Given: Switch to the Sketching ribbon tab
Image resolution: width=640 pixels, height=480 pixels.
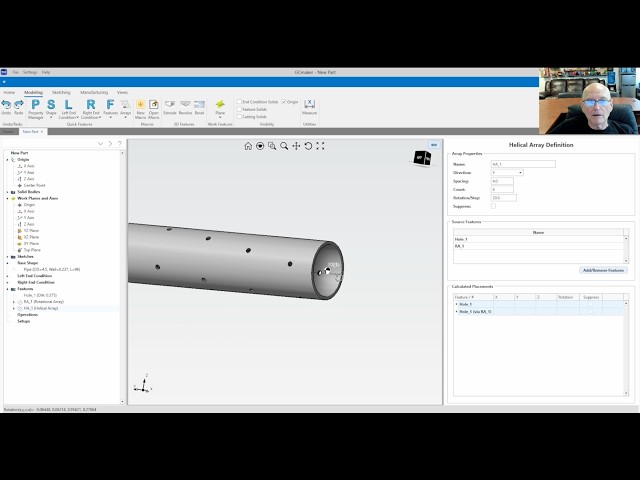Looking at the screenshot, I should (x=61, y=93).
